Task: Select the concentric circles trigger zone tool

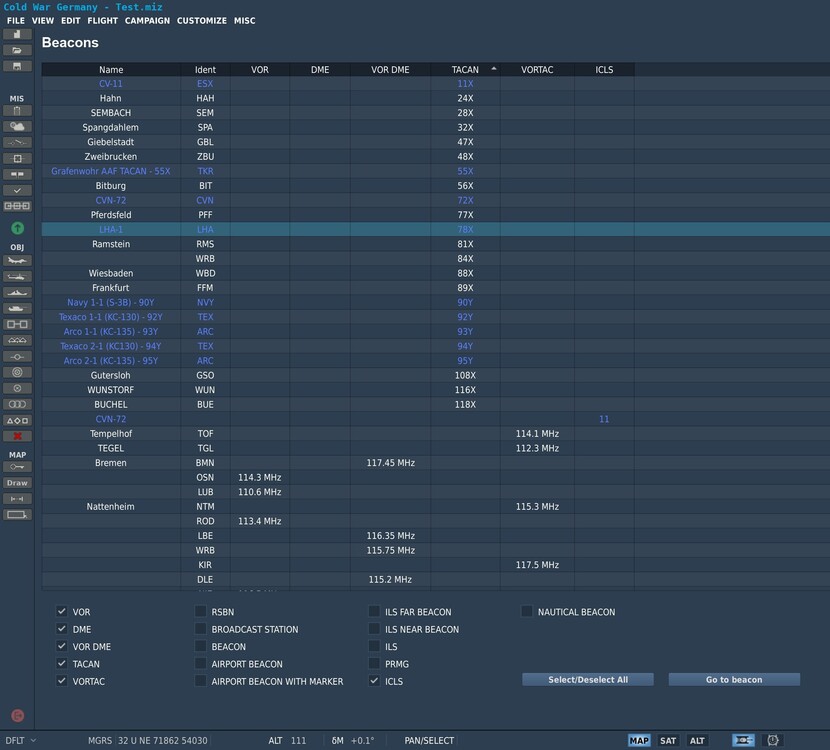Action: point(17,372)
